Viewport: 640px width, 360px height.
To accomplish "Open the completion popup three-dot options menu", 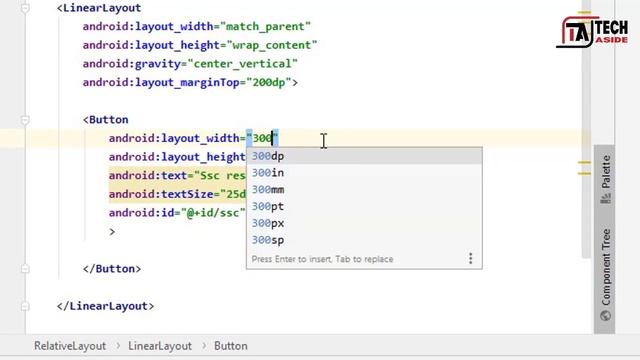I will 471,258.
